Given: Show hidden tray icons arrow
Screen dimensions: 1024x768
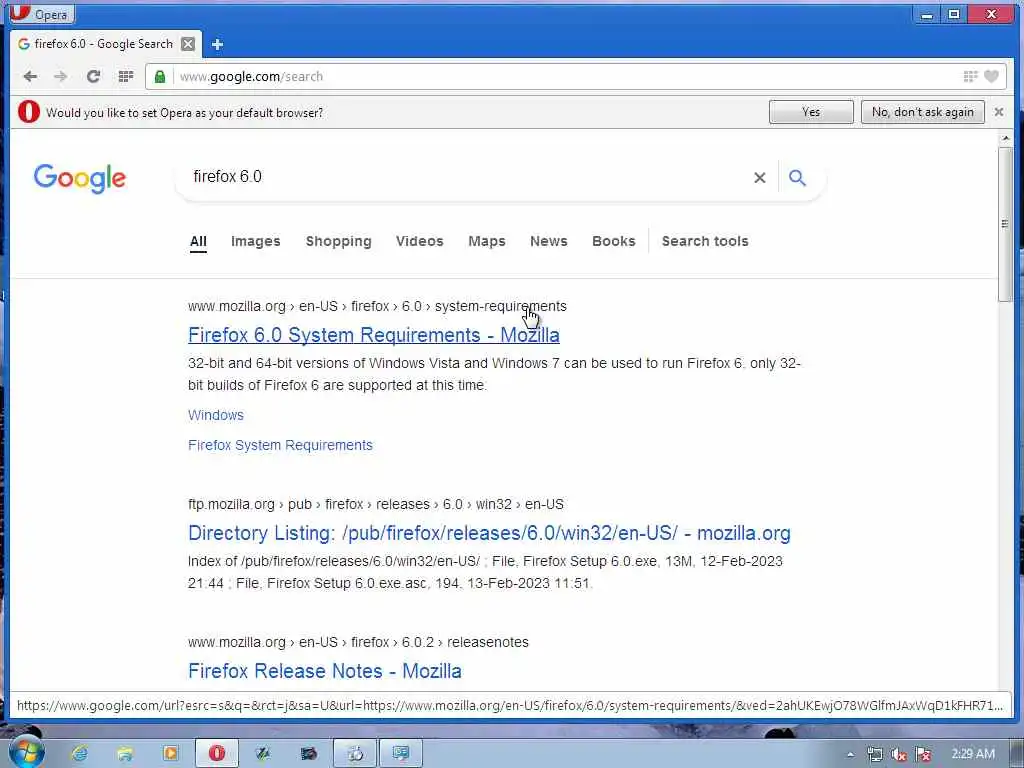Looking at the screenshot, I should pos(850,754).
